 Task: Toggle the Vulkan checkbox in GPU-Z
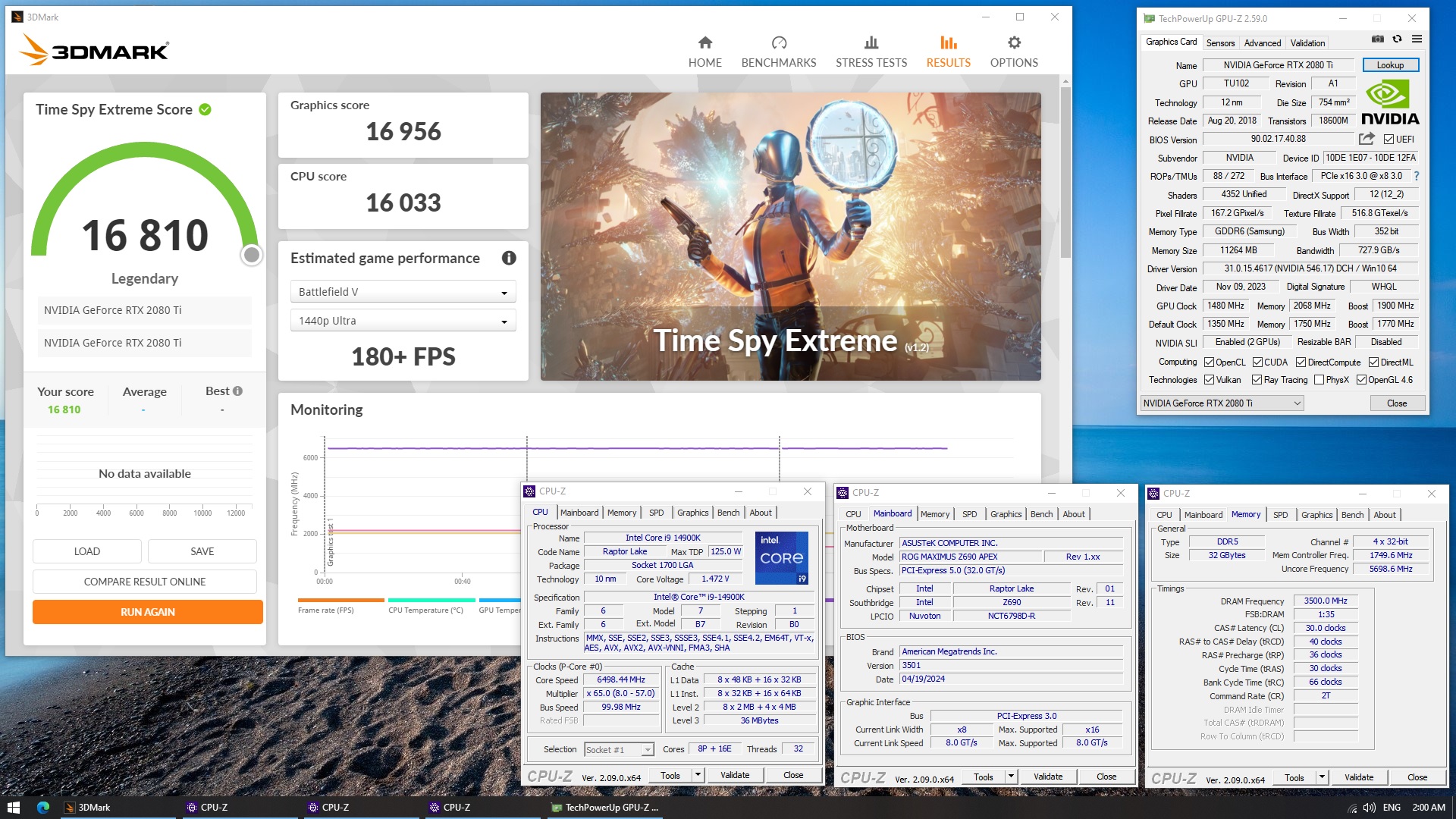click(x=1210, y=380)
